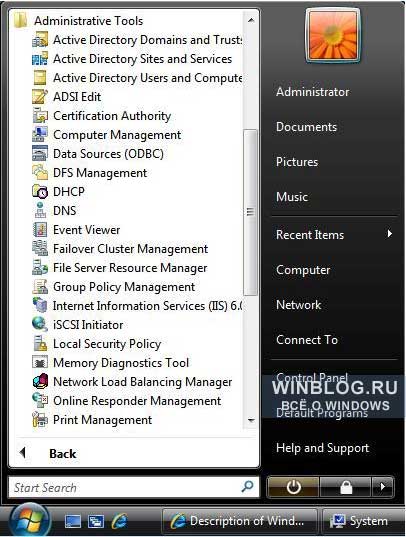Open the Pictures folder link
The width and height of the screenshot is (406, 537).
[x=297, y=162]
